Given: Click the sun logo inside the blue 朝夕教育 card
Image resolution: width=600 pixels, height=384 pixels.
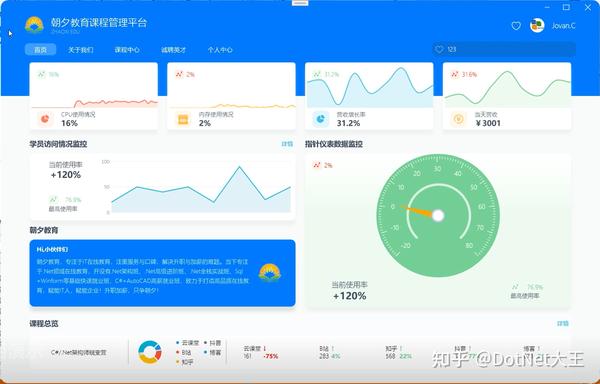Looking at the screenshot, I should (269, 273).
